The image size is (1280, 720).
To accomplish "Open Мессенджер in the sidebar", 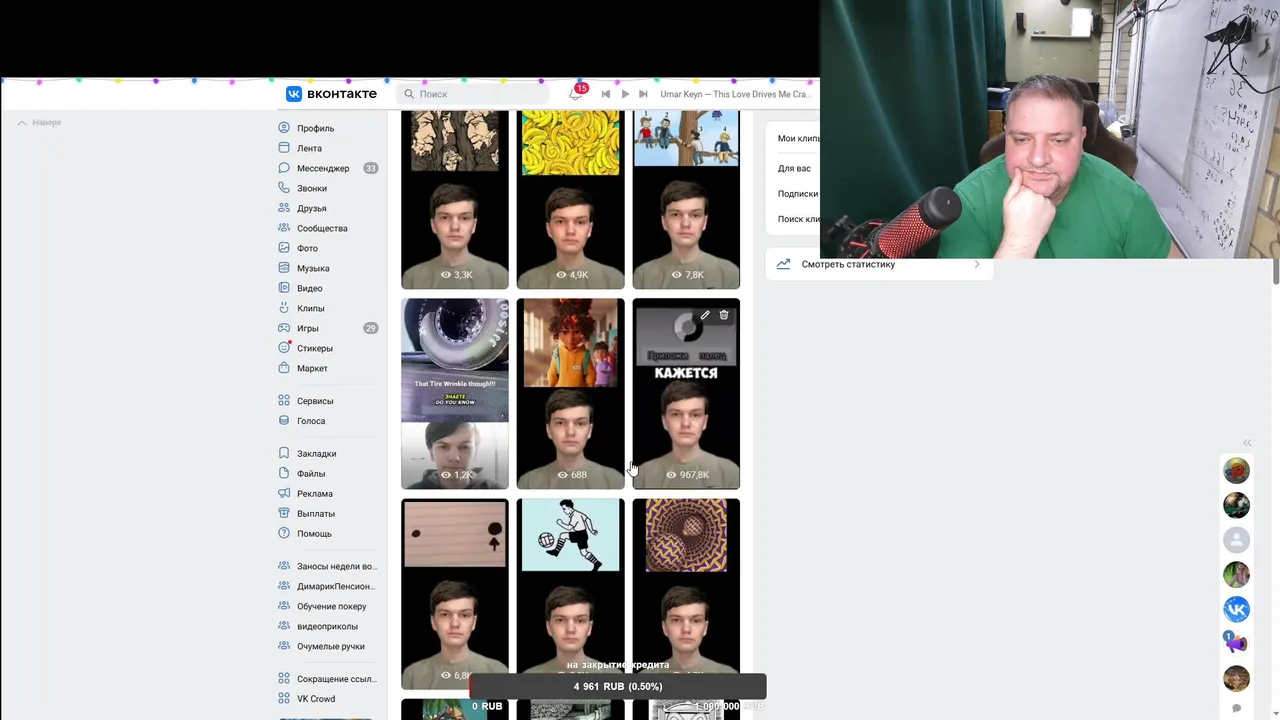I will tap(323, 168).
